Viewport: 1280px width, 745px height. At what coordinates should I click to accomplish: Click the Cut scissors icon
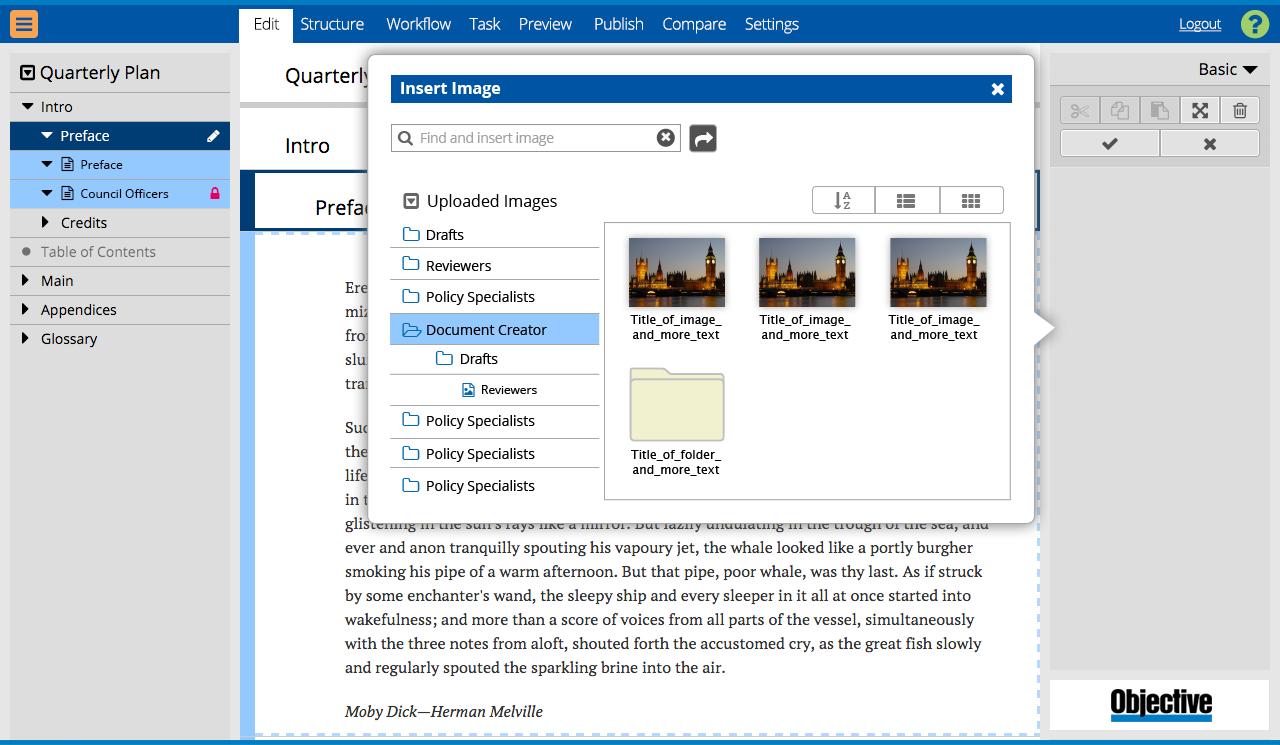1080,111
